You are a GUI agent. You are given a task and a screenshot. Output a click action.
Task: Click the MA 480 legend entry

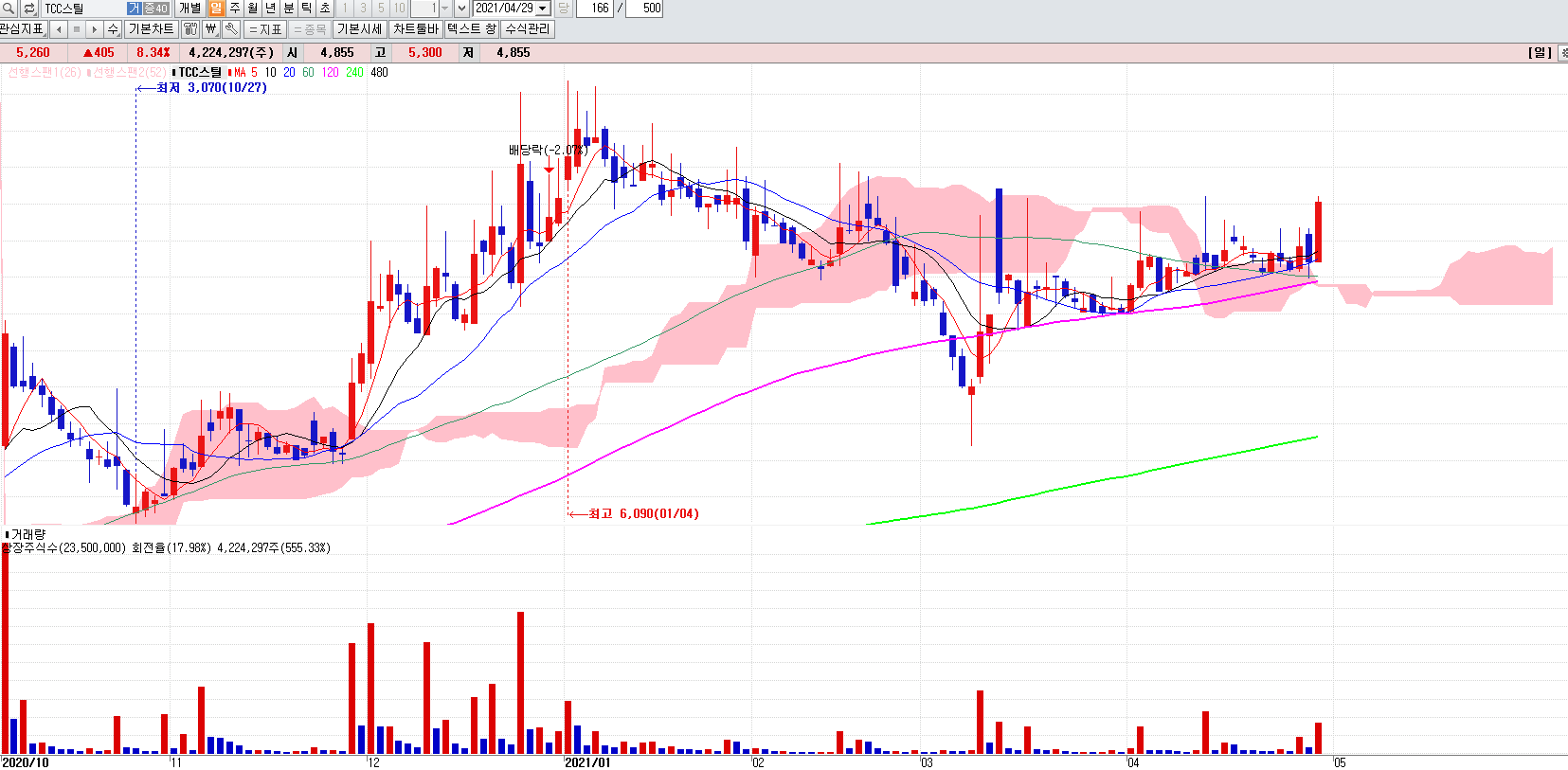379,73
